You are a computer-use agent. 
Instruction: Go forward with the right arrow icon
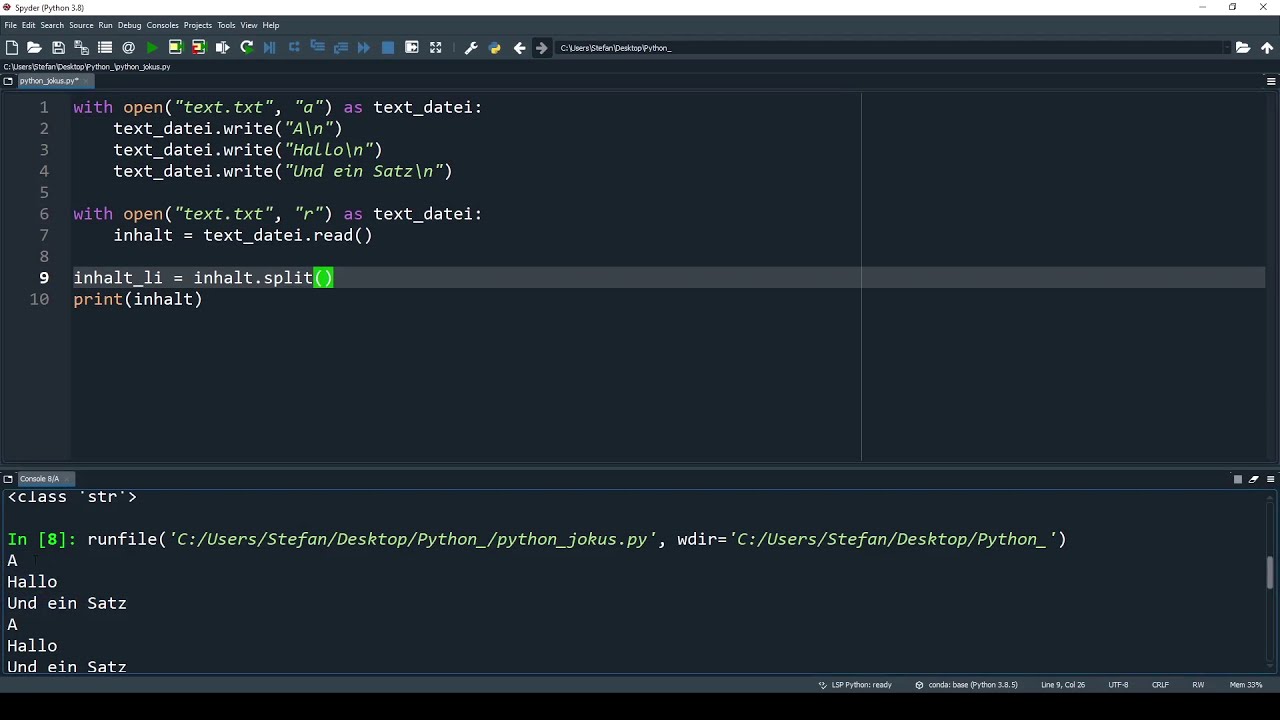tap(542, 47)
